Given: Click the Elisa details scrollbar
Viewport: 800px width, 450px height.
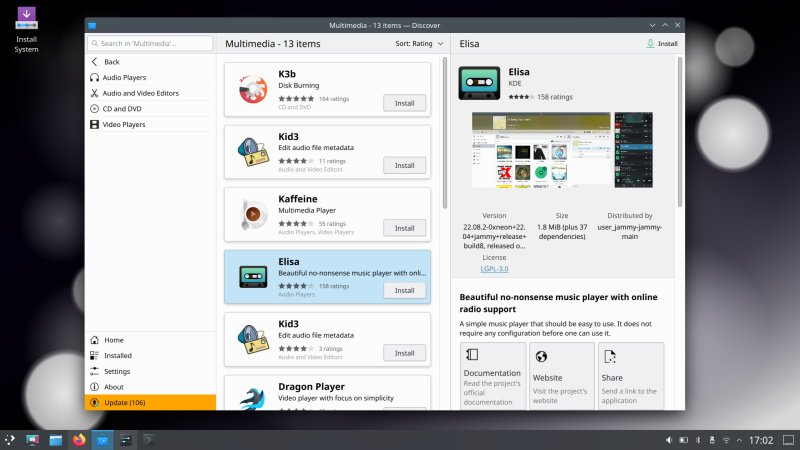Looking at the screenshot, I should click(680, 132).
